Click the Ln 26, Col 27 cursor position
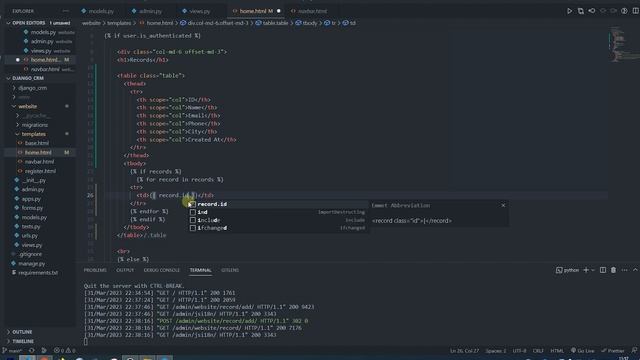 click(464, 351)
